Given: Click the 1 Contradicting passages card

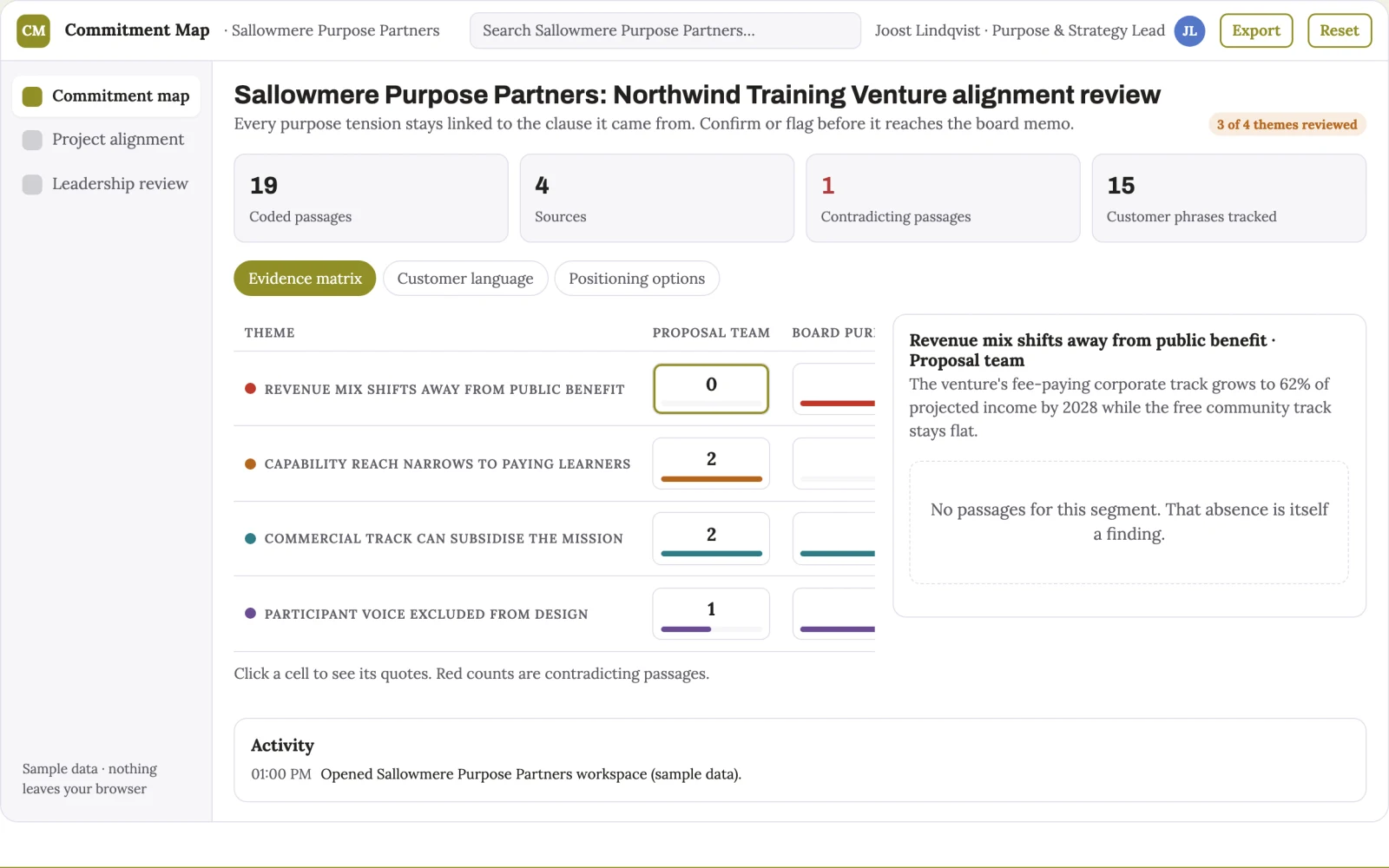Looking at the screenshot, I should (943, 198).
